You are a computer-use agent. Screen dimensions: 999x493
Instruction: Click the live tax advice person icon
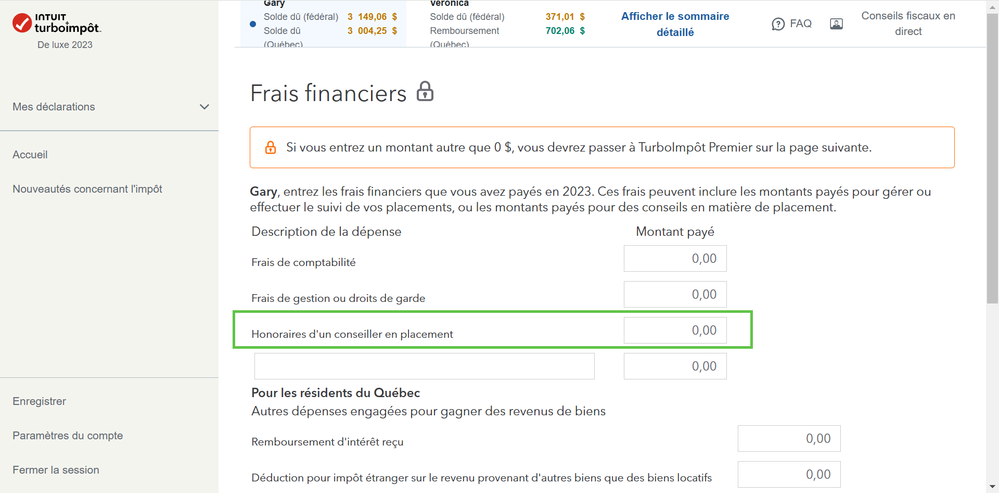pos(837,24)
